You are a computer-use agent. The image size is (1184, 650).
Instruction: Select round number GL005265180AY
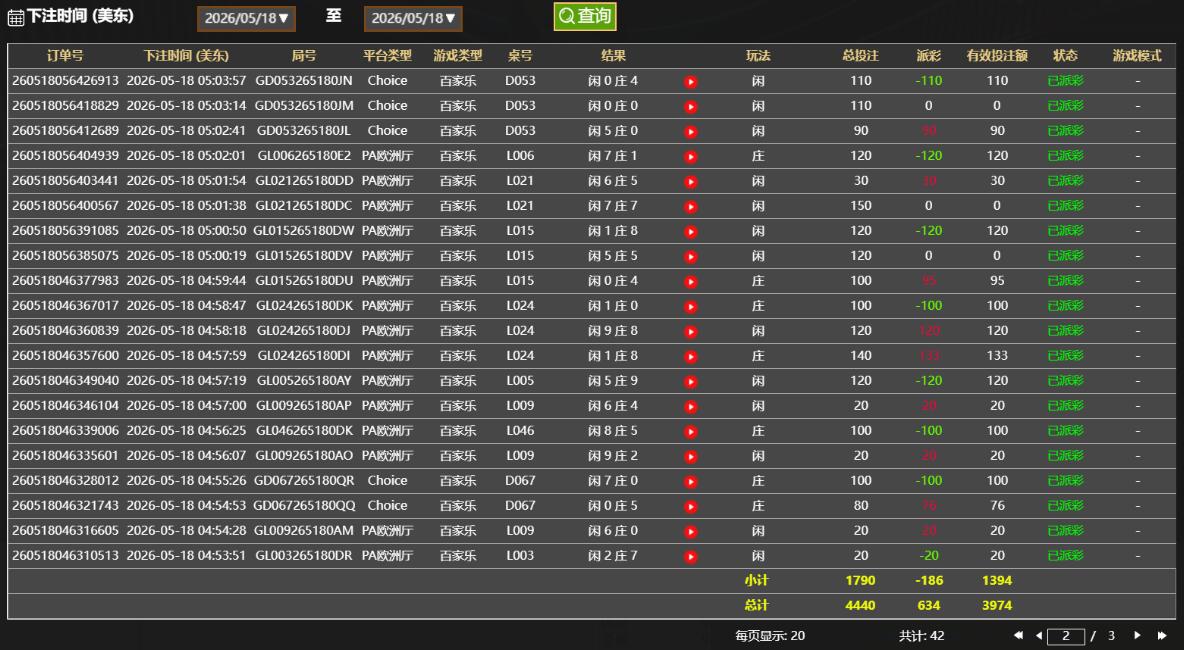[304, 380]
